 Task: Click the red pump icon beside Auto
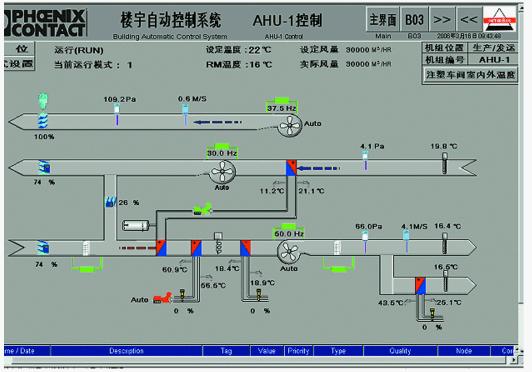[x=162, y=298]
